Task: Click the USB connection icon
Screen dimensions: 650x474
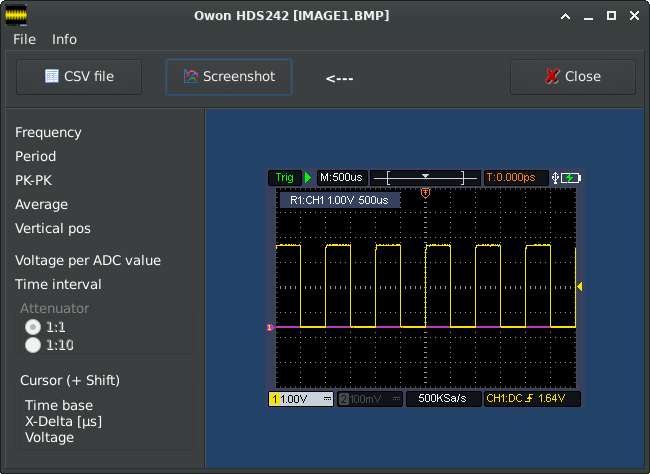Action: (555, 178)
